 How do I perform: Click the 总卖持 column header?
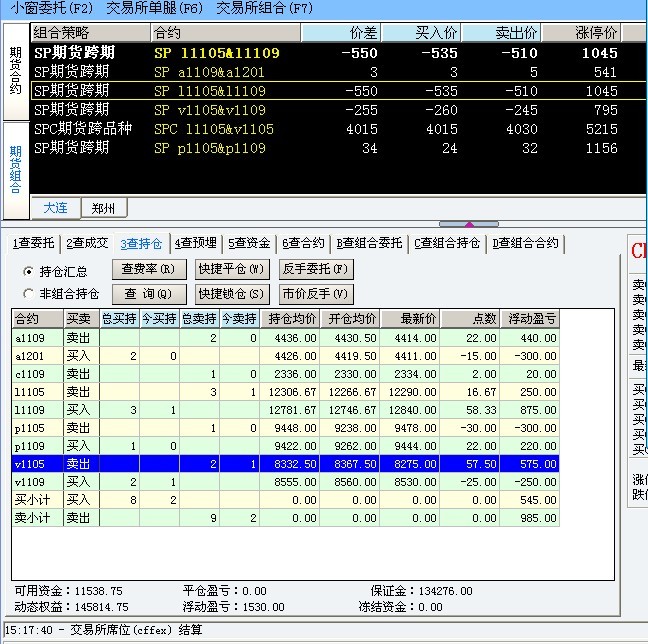[x=199, y=319]
